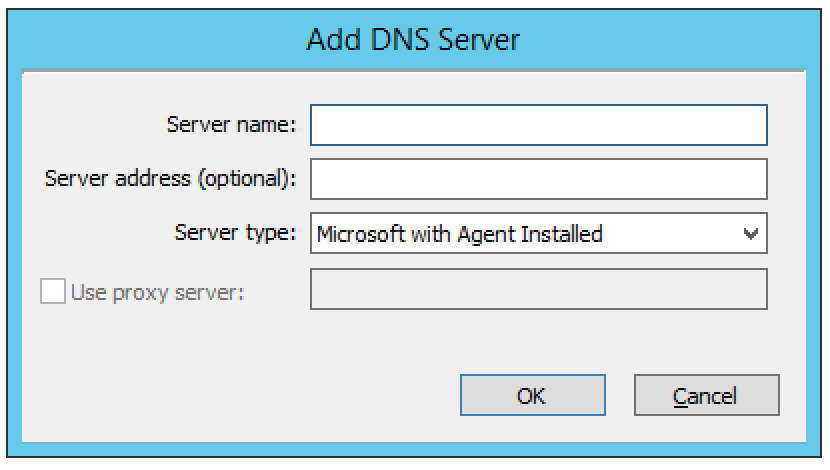Viewport: 830px width, 470px height.
Task: Click the right end of Server address field
Action: pos(750,180)
